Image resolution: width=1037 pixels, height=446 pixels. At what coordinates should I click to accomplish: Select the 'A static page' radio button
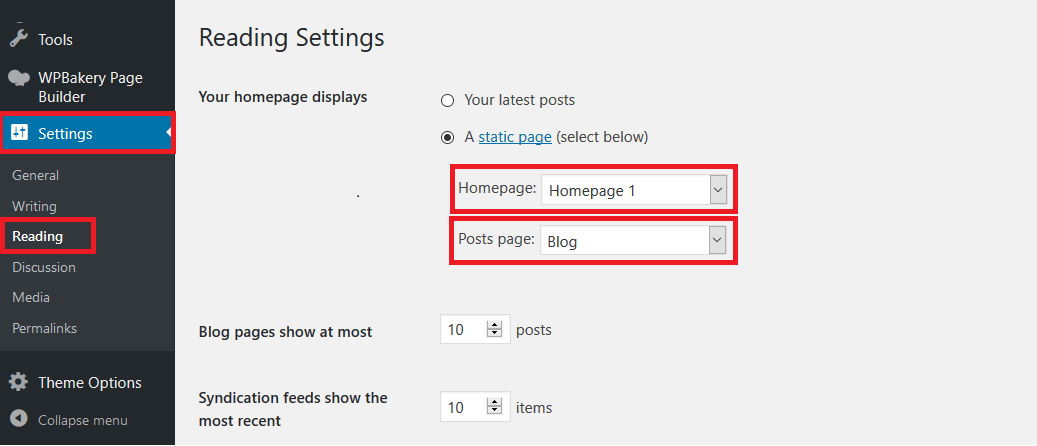[x=448, y=138]
